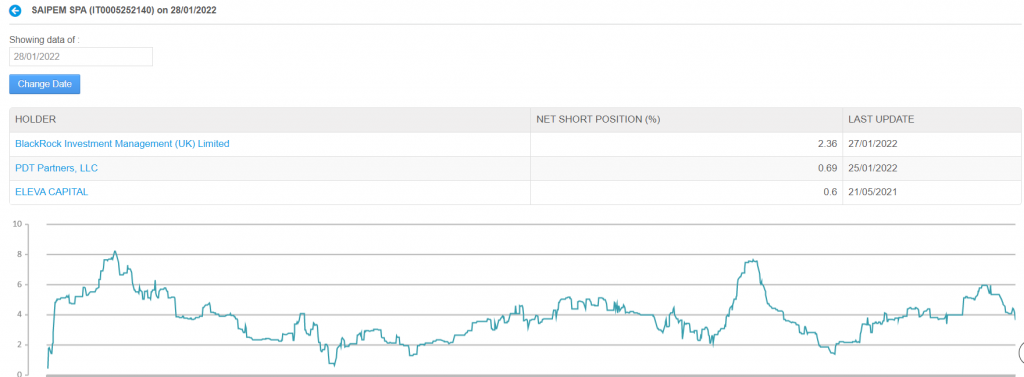Click the gray bar along chart bottom
This screenshot has width=1024, height=377.
pos(529,375)
